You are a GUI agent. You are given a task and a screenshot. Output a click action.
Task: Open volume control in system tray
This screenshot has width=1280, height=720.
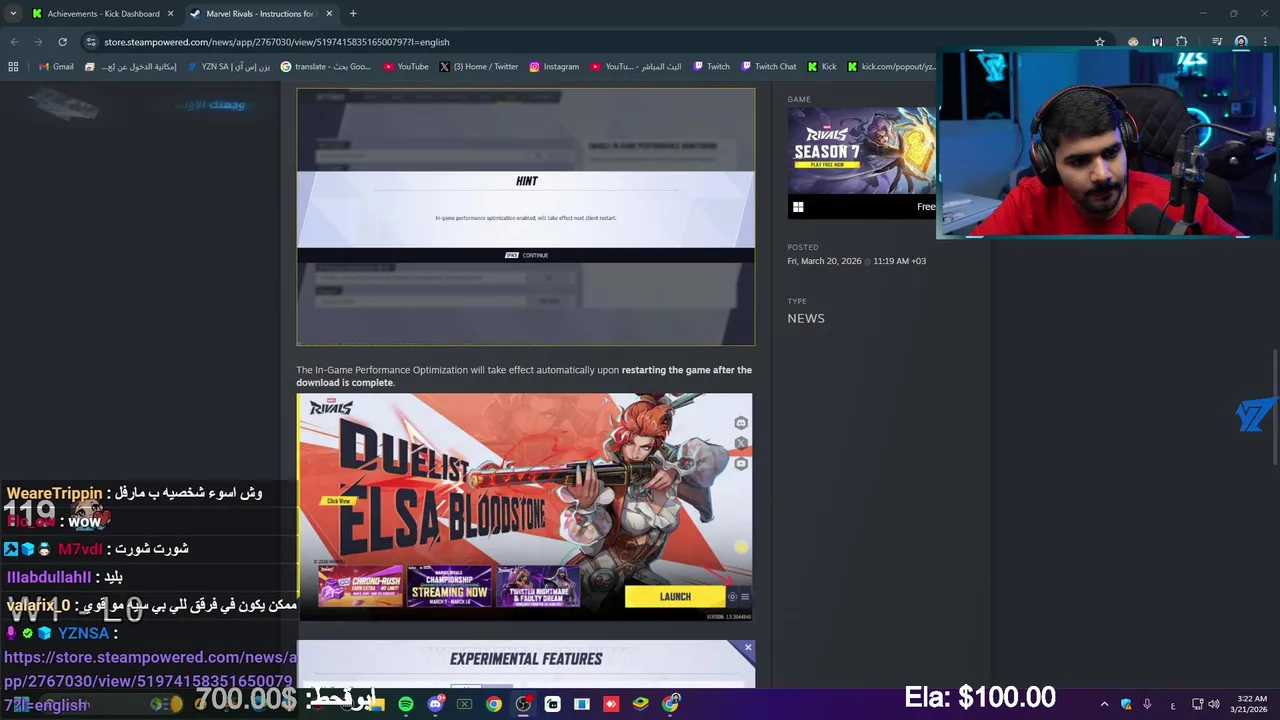(x=1214, y=704)
